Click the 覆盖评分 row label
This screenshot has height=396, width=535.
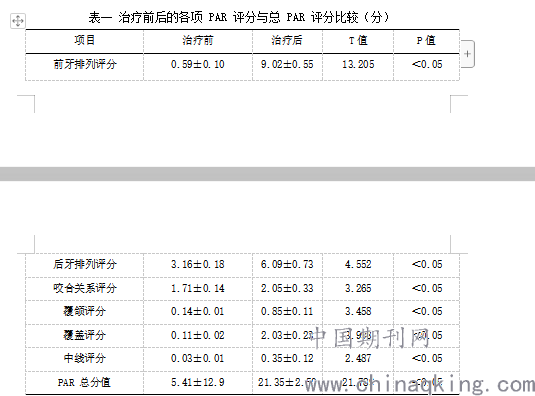point(85,335)
